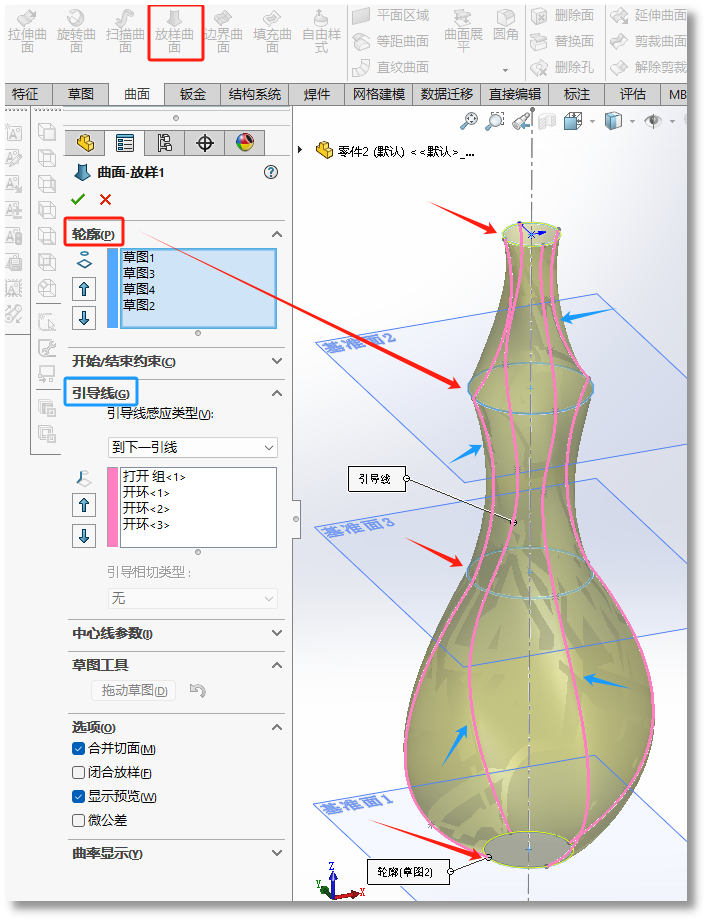Switch to the 结构系统 tab

tap(254, 94)
